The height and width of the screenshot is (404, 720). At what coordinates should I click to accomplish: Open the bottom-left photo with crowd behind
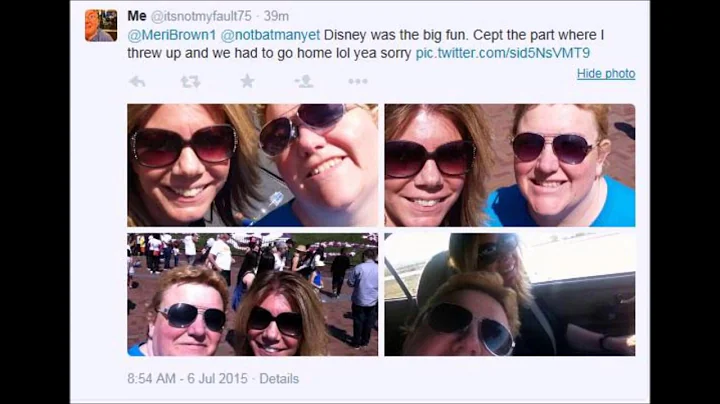tap(253, 295)
